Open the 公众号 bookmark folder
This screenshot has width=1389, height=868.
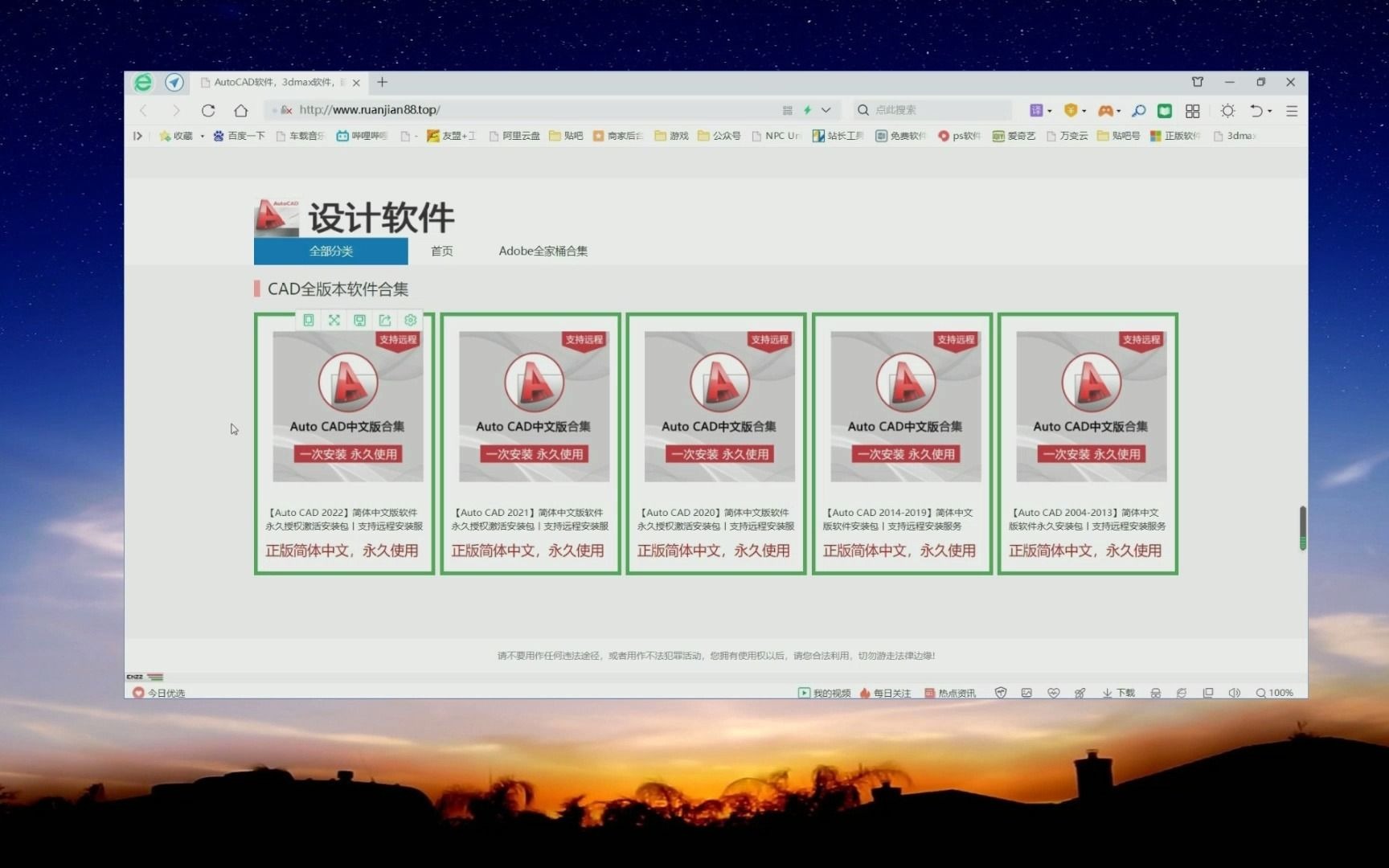pos(719,136)
